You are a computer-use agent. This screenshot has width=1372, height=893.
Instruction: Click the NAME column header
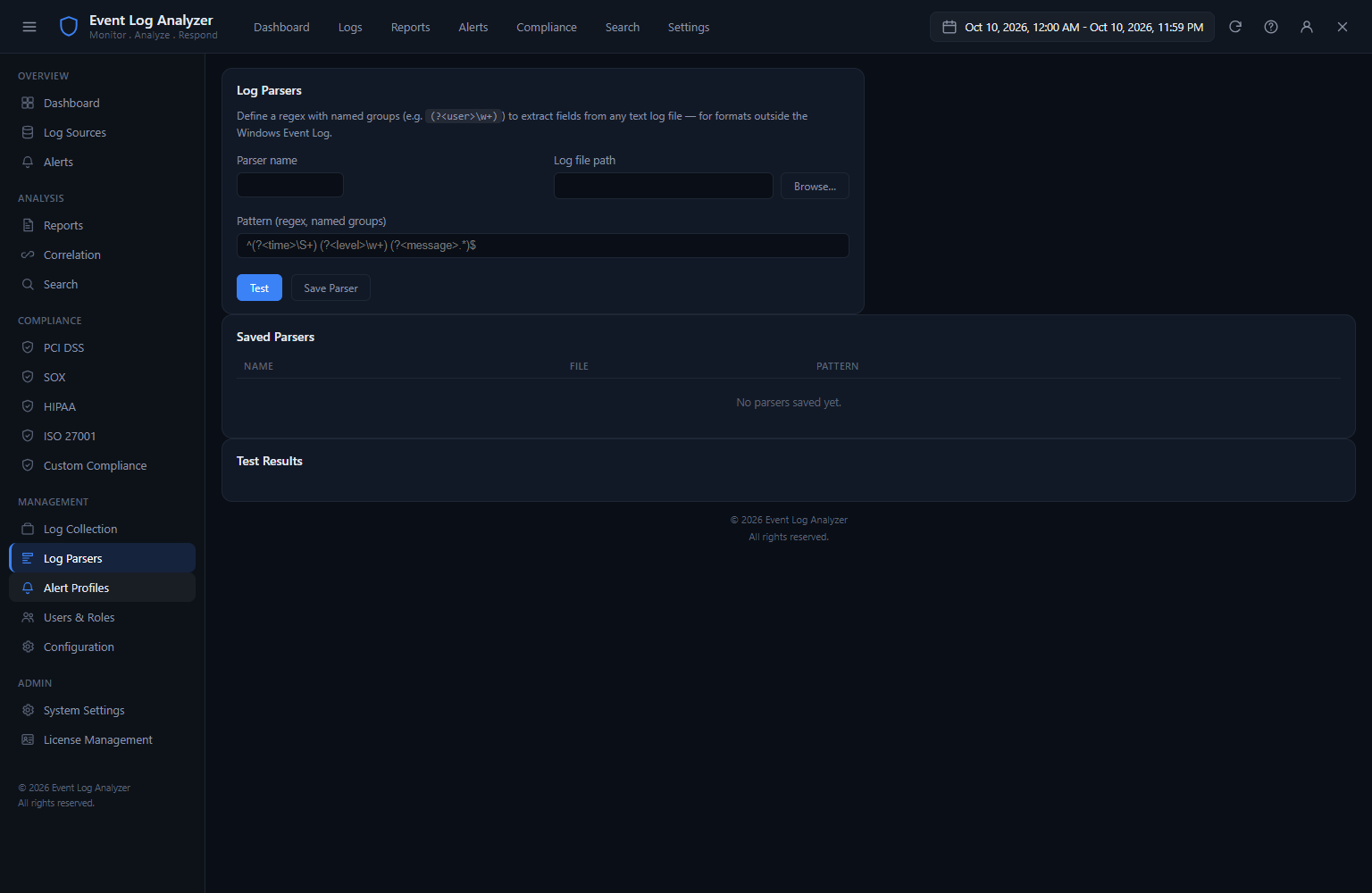tap(258, 366)
